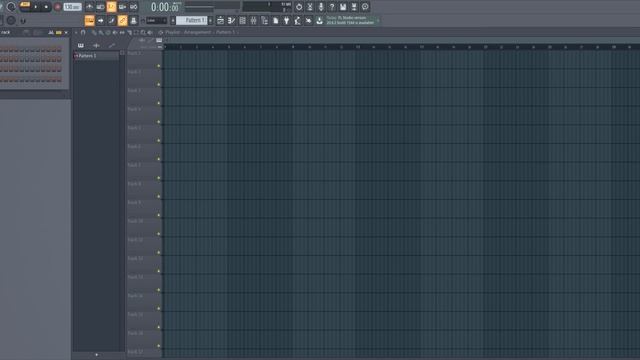Show patterns tab in the playlist picker
640x360 pixels.
(x=81, y=46)
